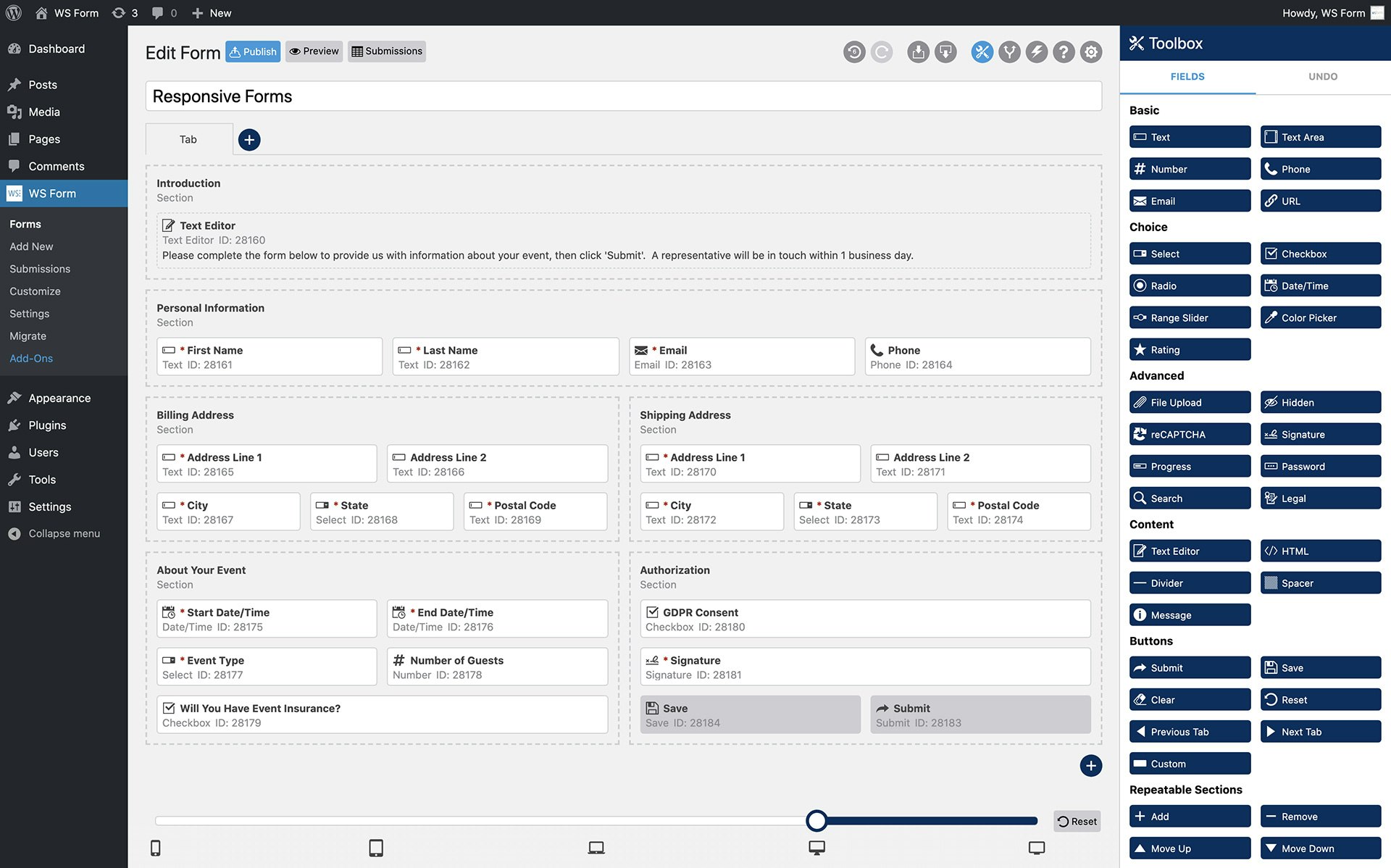
Task: Open the shipping address State select
Action: 865,511
